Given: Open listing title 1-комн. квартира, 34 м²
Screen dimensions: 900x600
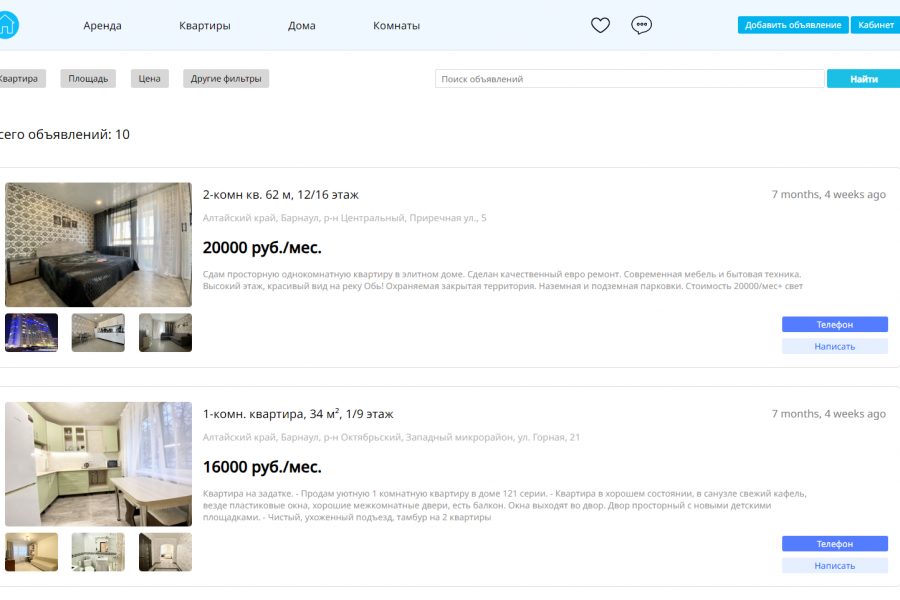Looking at the screenshot, I should coord(298,414).
